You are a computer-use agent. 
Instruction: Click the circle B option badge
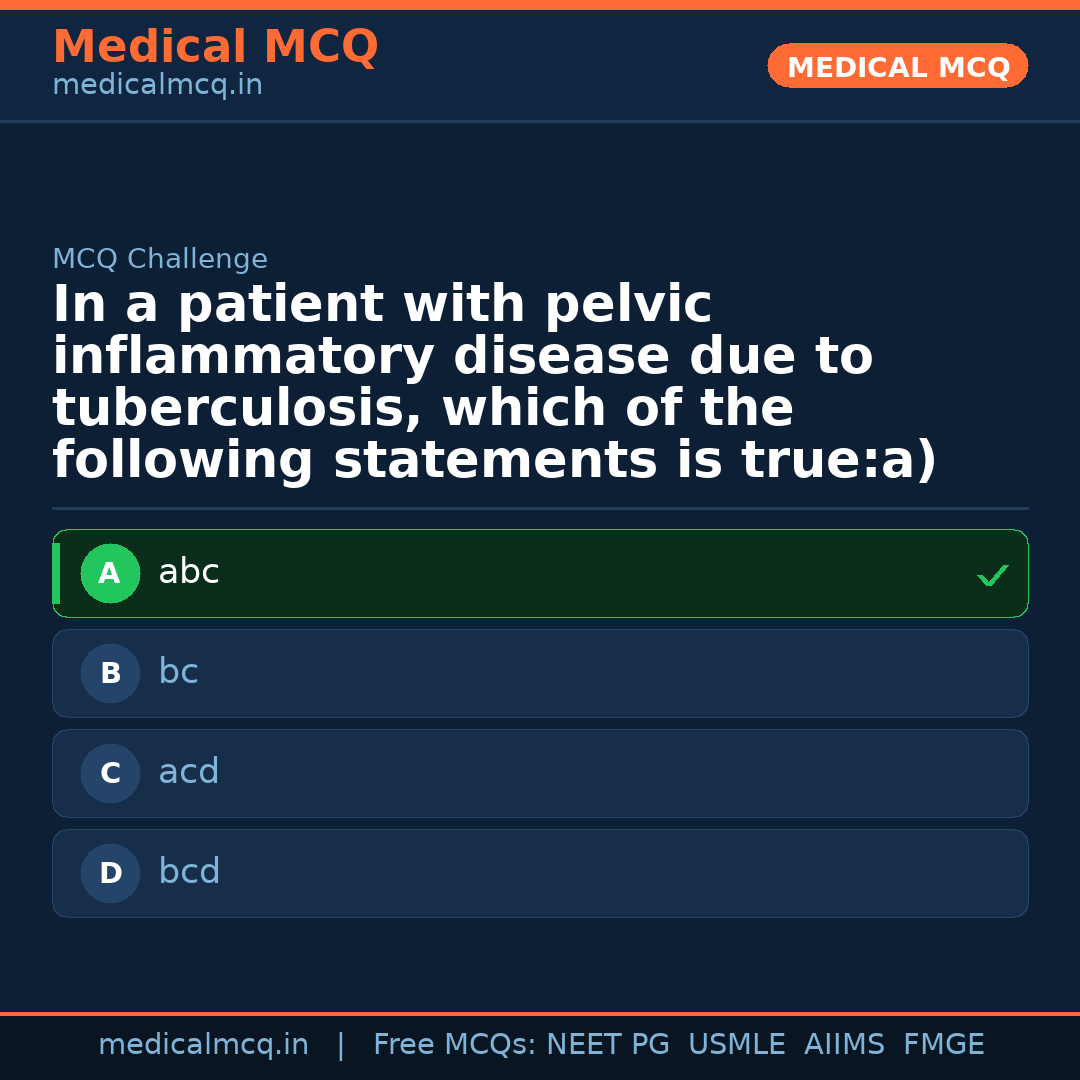click(110, 674)
